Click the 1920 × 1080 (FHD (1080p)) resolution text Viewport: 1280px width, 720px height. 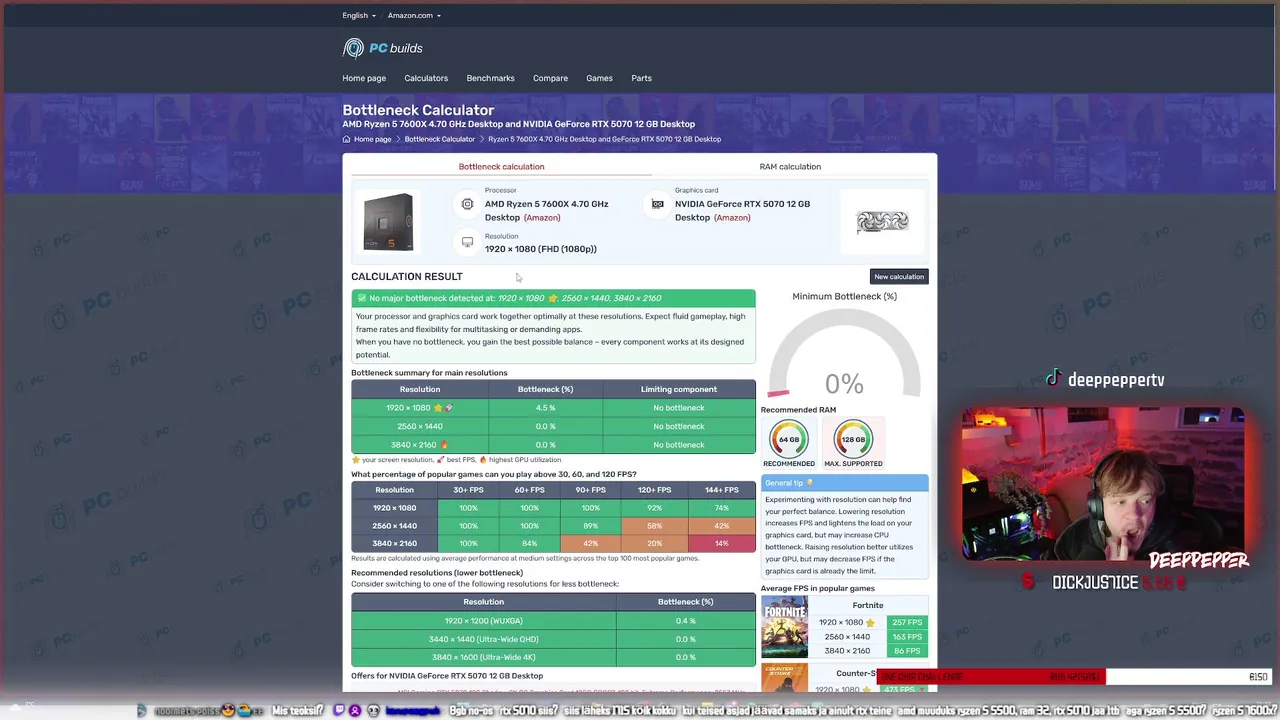click(540, 249)
